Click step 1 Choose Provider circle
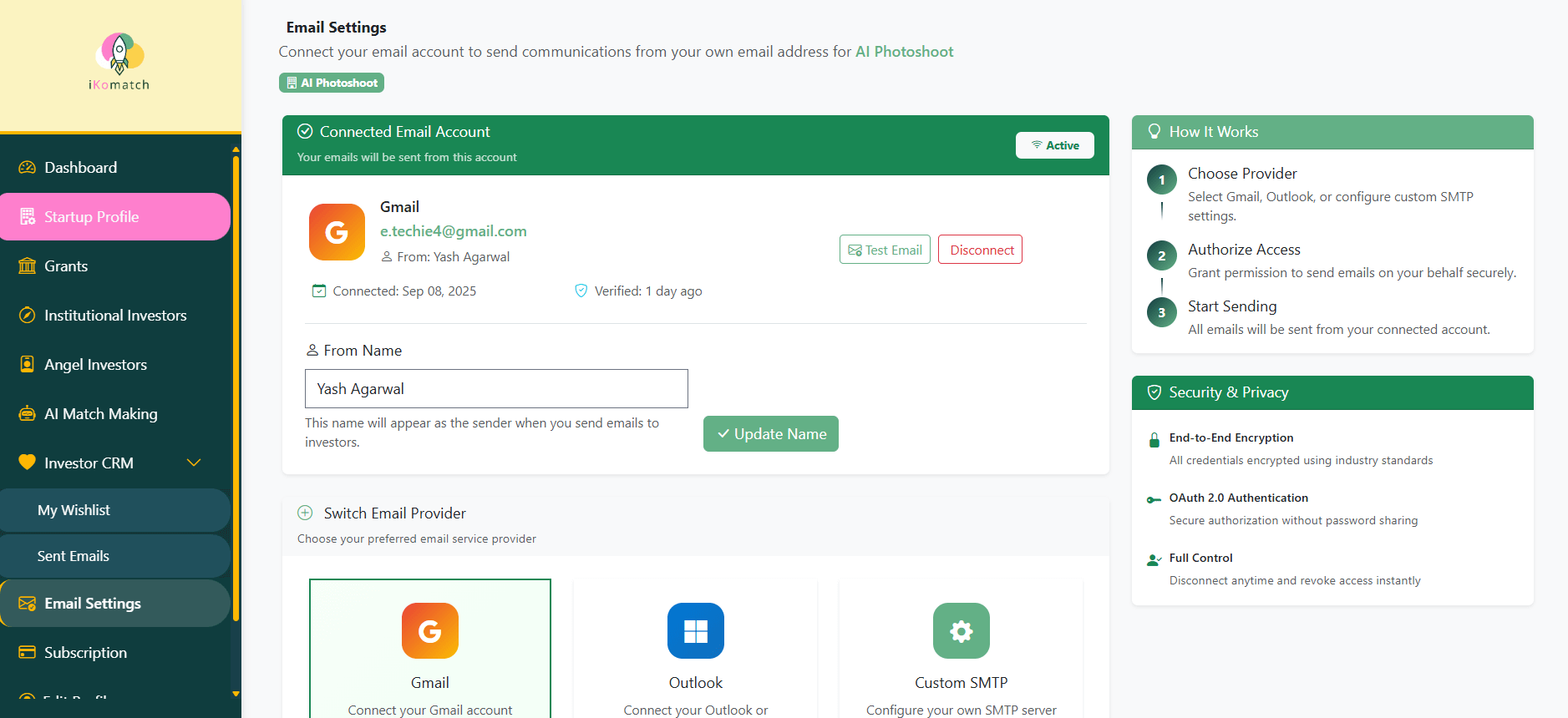This screenshot has height=718, width=1568. pos(1161,179)
